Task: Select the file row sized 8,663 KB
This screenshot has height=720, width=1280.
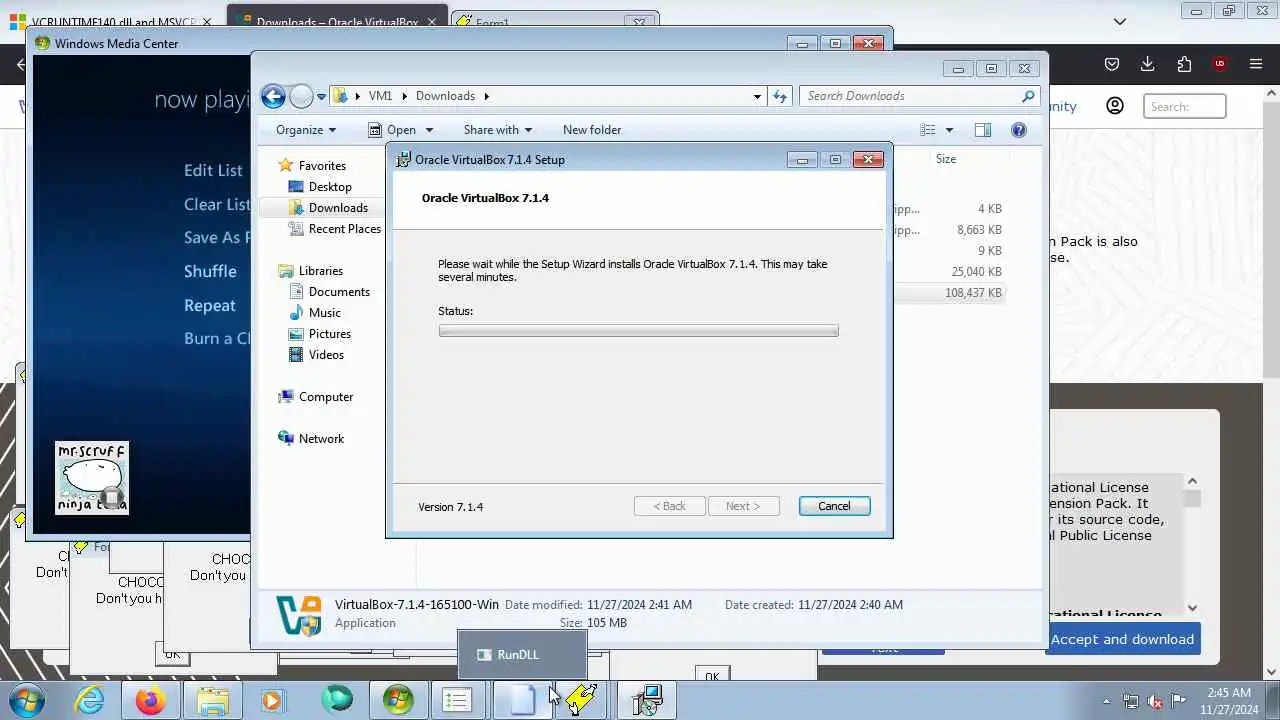Action: 948,230
